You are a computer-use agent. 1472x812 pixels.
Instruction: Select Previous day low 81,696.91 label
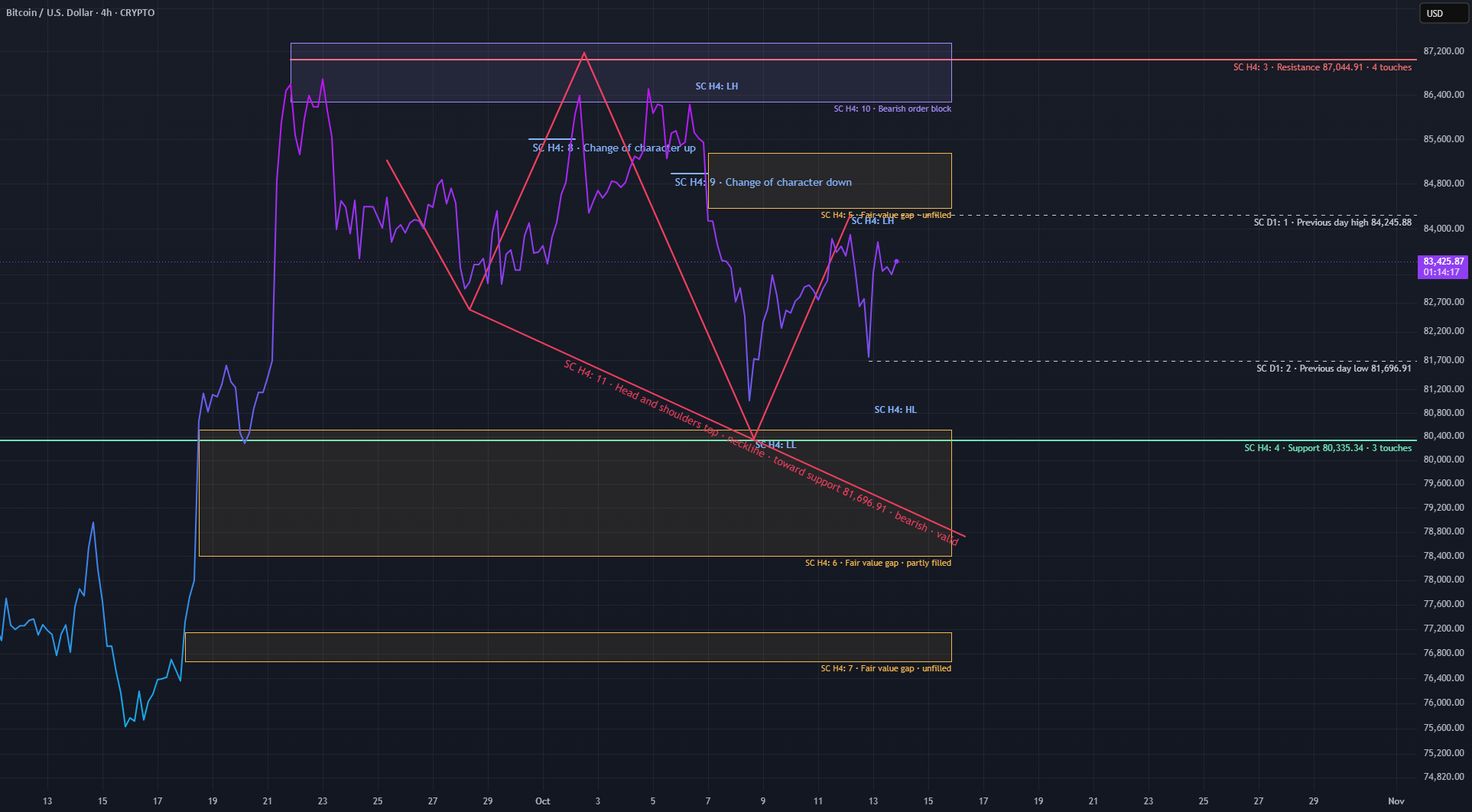click(x=1334, y=369)
